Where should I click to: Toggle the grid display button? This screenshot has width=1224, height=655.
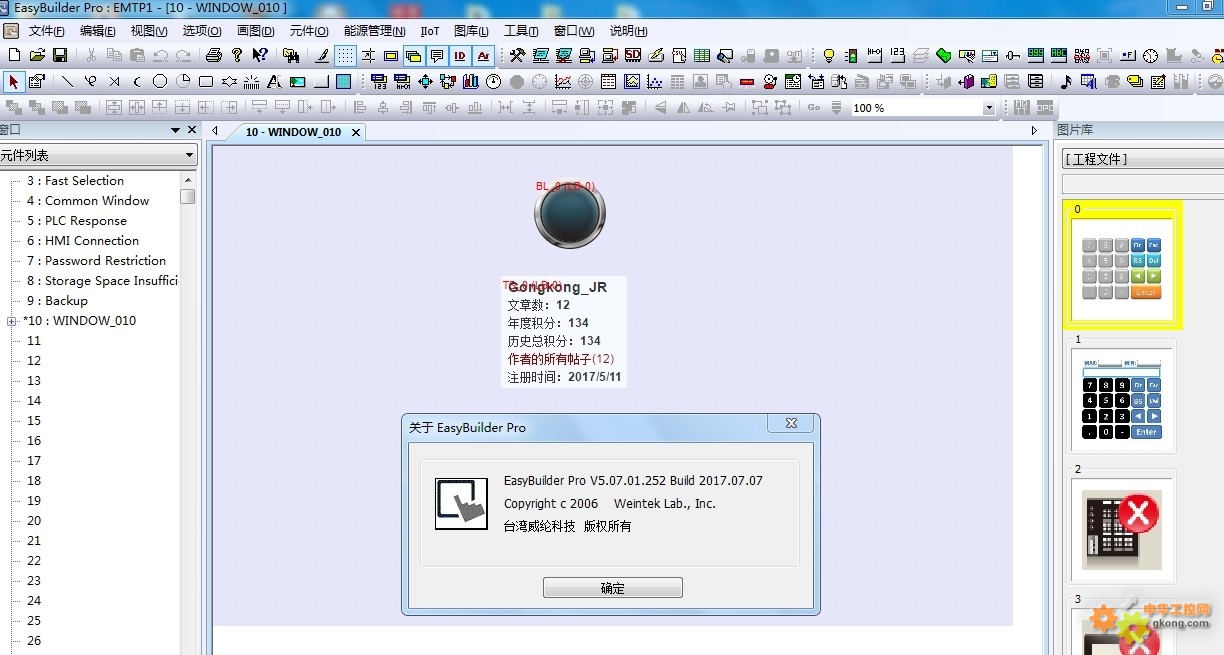tap(345, 55)
